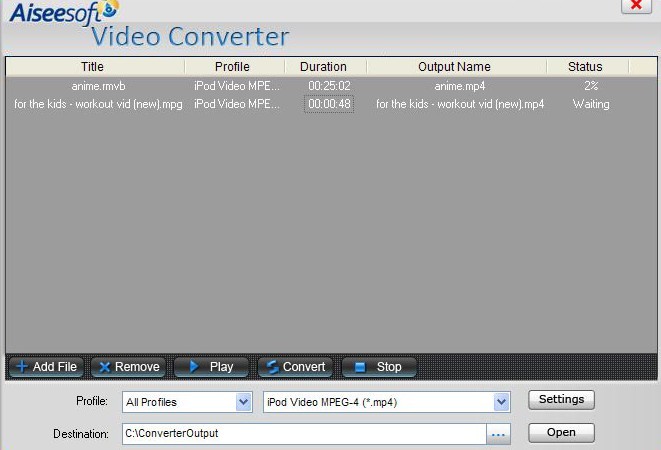
Task: Click the profile cell of workout vid row
Action: (236, 104)
